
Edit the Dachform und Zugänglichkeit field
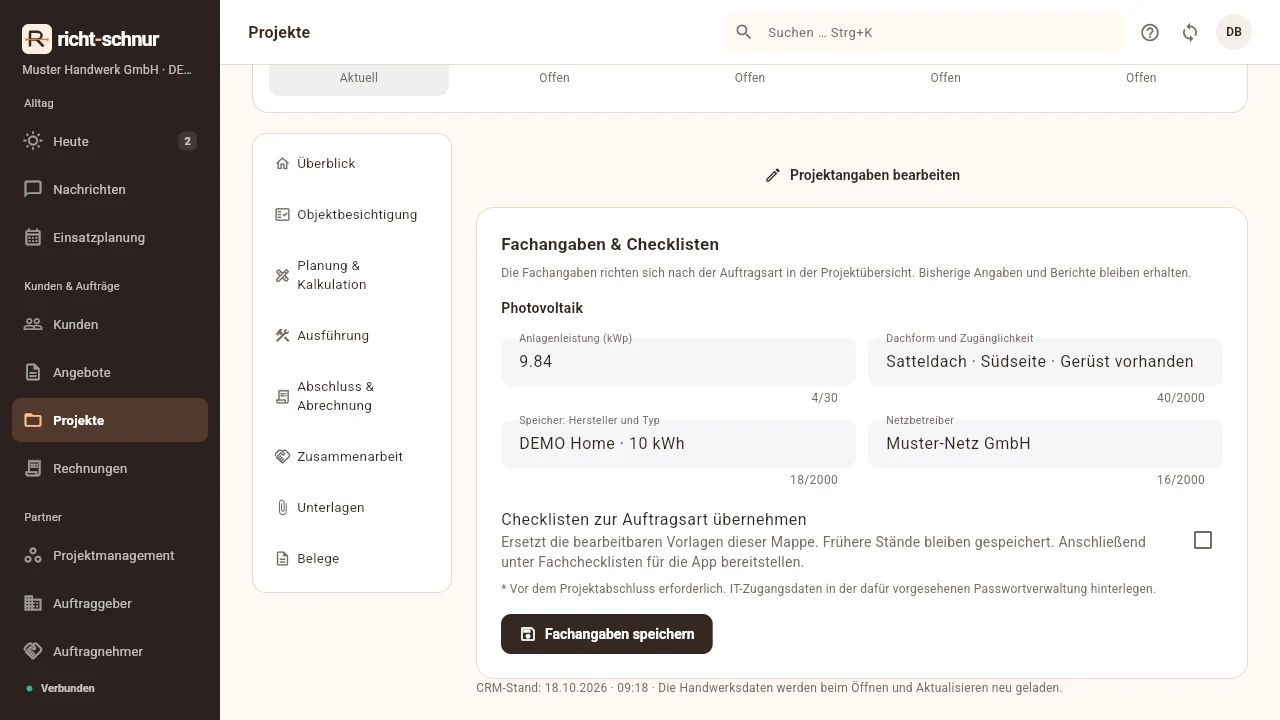coord(1045,362)
